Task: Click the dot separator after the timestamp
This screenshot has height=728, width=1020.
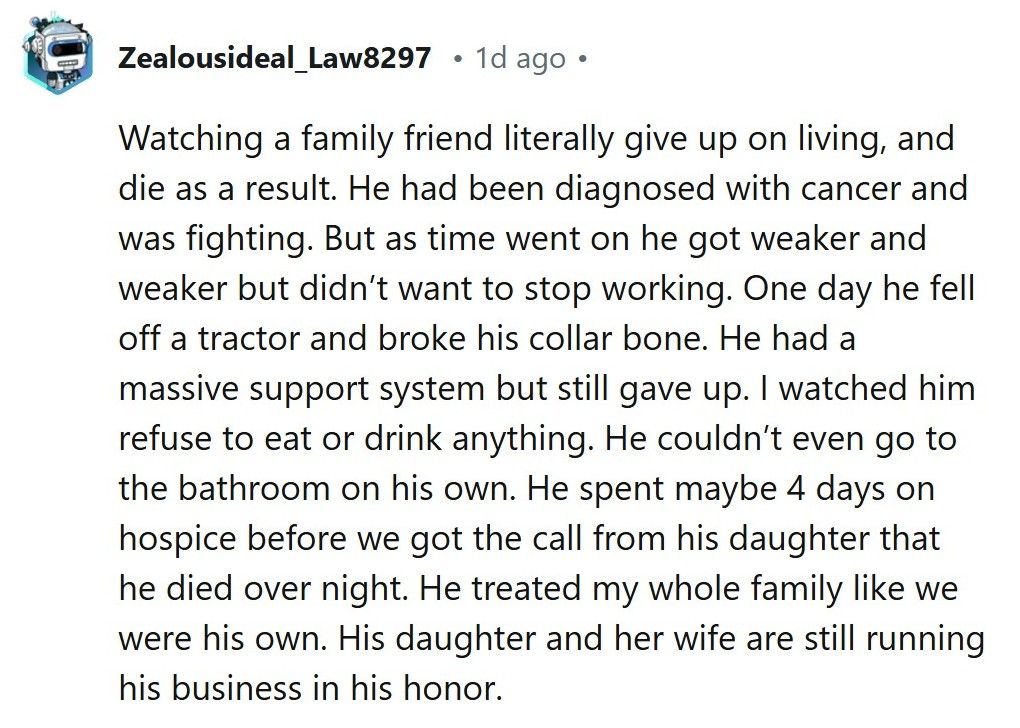Action: tap(582, 58)
